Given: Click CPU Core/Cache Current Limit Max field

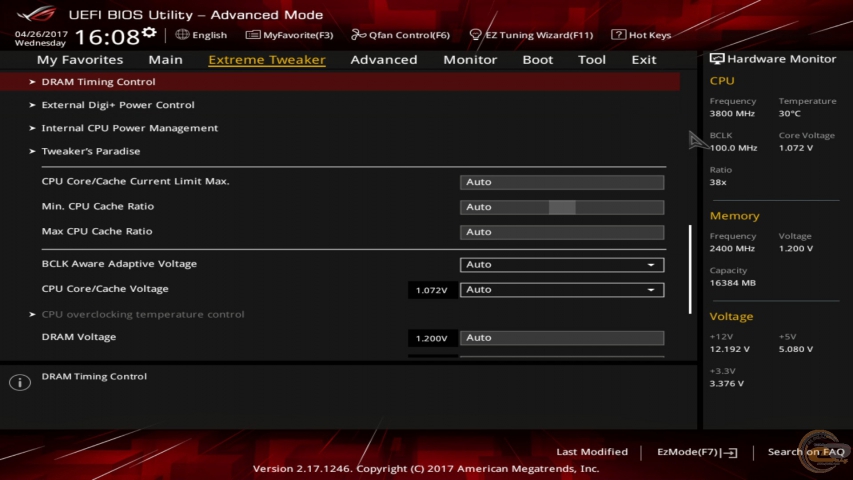Looking at the screenshot, I should pyautogui.click(x=562, y=182).
